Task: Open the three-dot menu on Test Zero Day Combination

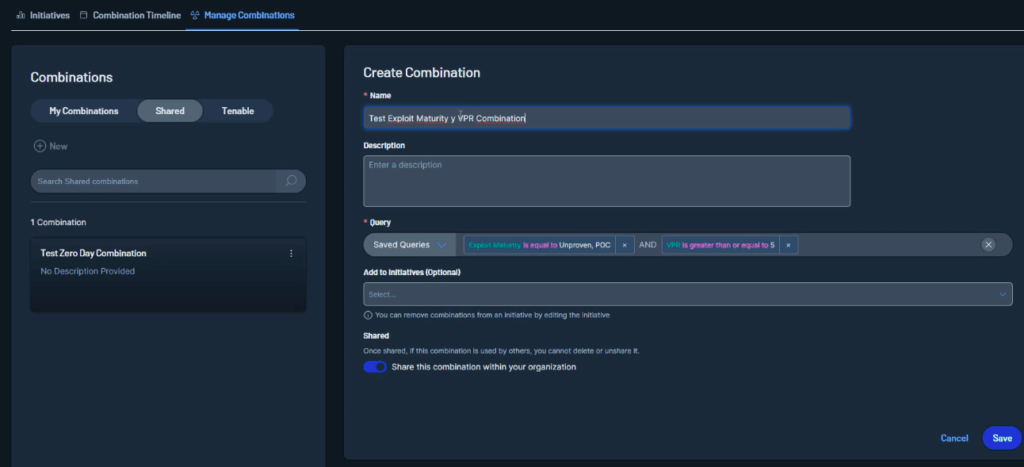Action: [x=291, y=253]
